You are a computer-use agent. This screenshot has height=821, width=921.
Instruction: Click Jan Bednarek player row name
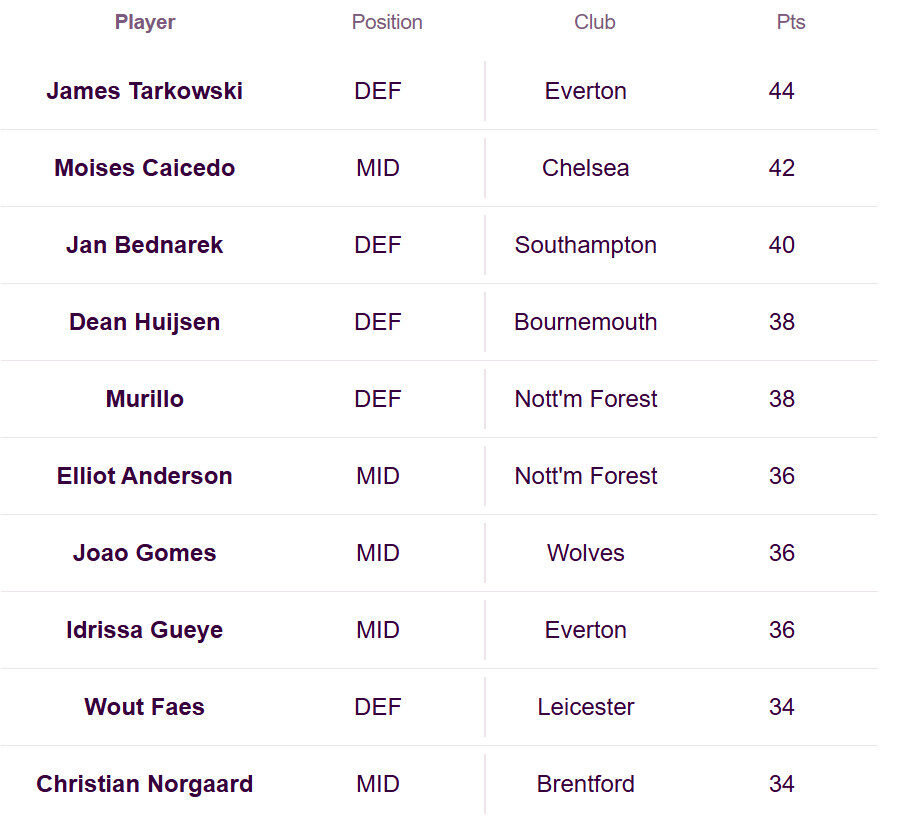click(144, 245)
